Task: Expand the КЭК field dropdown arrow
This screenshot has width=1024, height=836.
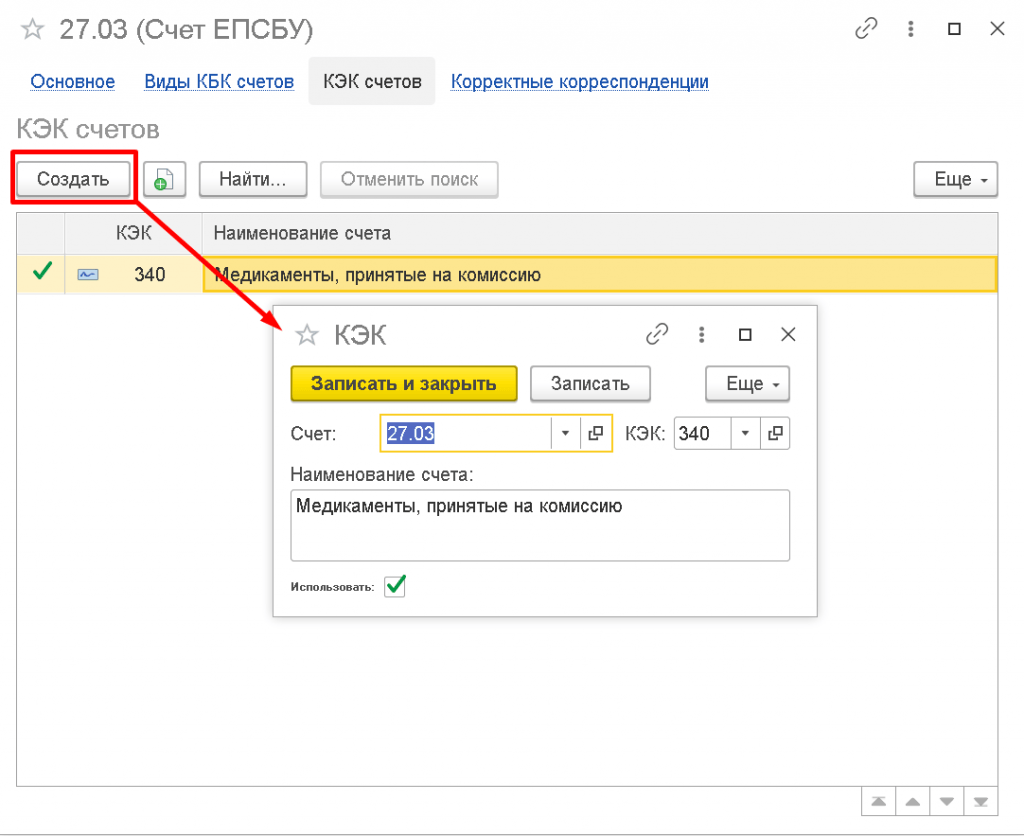Action: pos(745,433)
